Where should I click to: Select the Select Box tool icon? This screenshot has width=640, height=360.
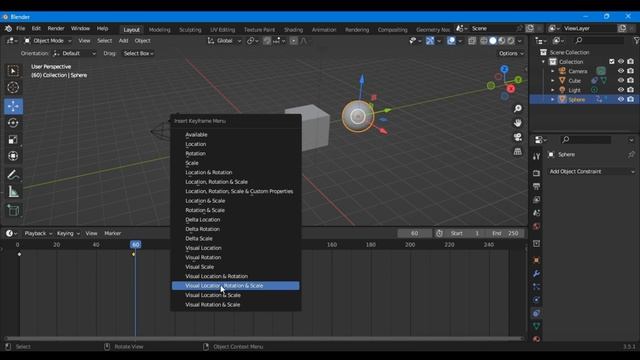(13, 71)
